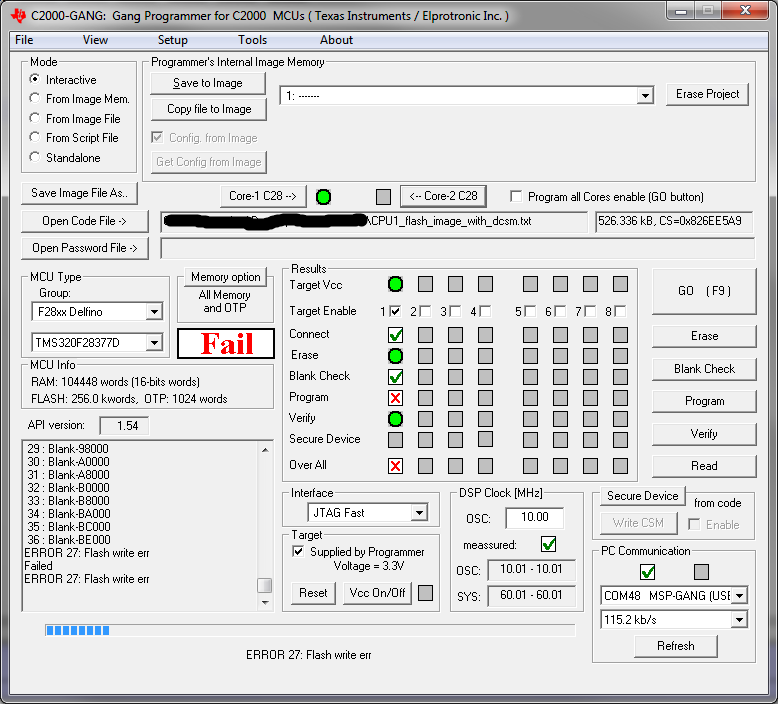This screenshot has height=705, width=779.
Task: Uncheck Target Enable 1 checkbox
Action: tap(395, 312)
